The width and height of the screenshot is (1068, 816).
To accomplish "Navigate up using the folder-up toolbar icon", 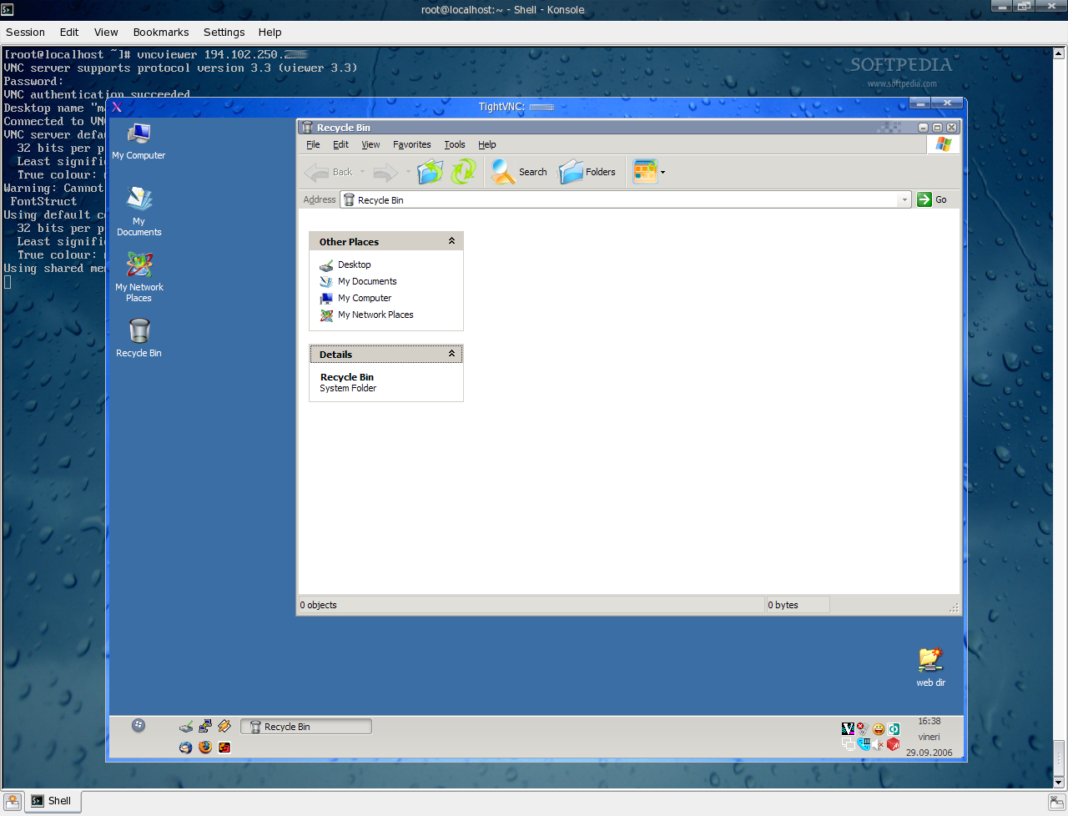I will (x=429, y=171).
